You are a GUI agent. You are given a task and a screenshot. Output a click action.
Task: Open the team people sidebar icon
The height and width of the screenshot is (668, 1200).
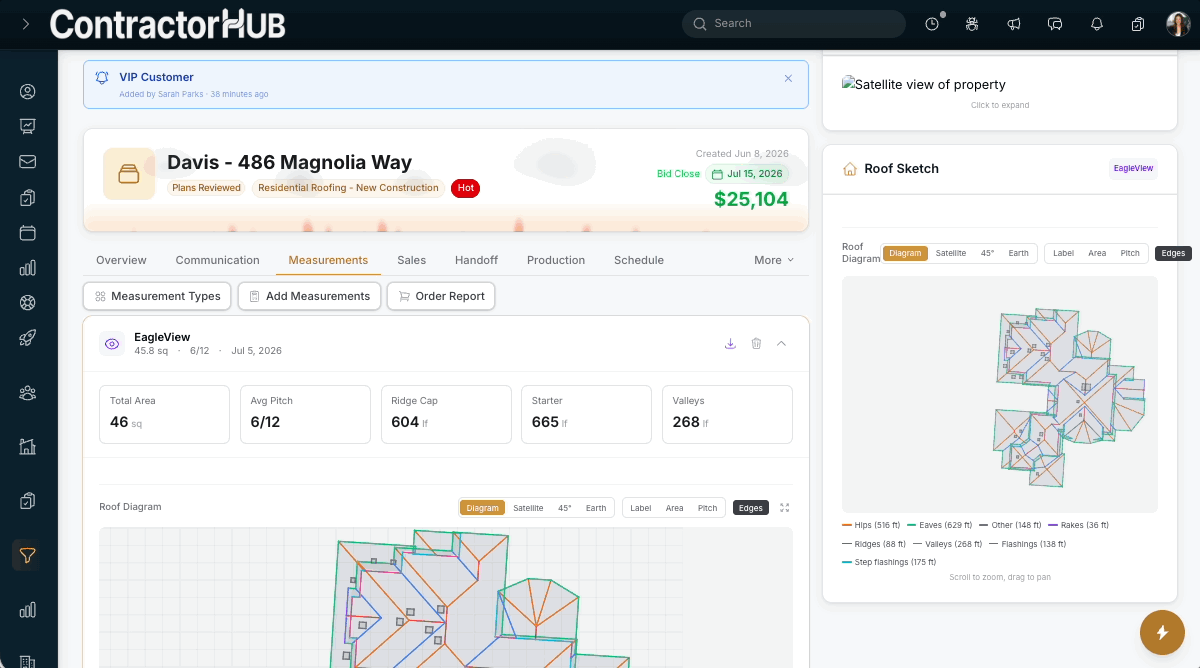click(28, 393)
